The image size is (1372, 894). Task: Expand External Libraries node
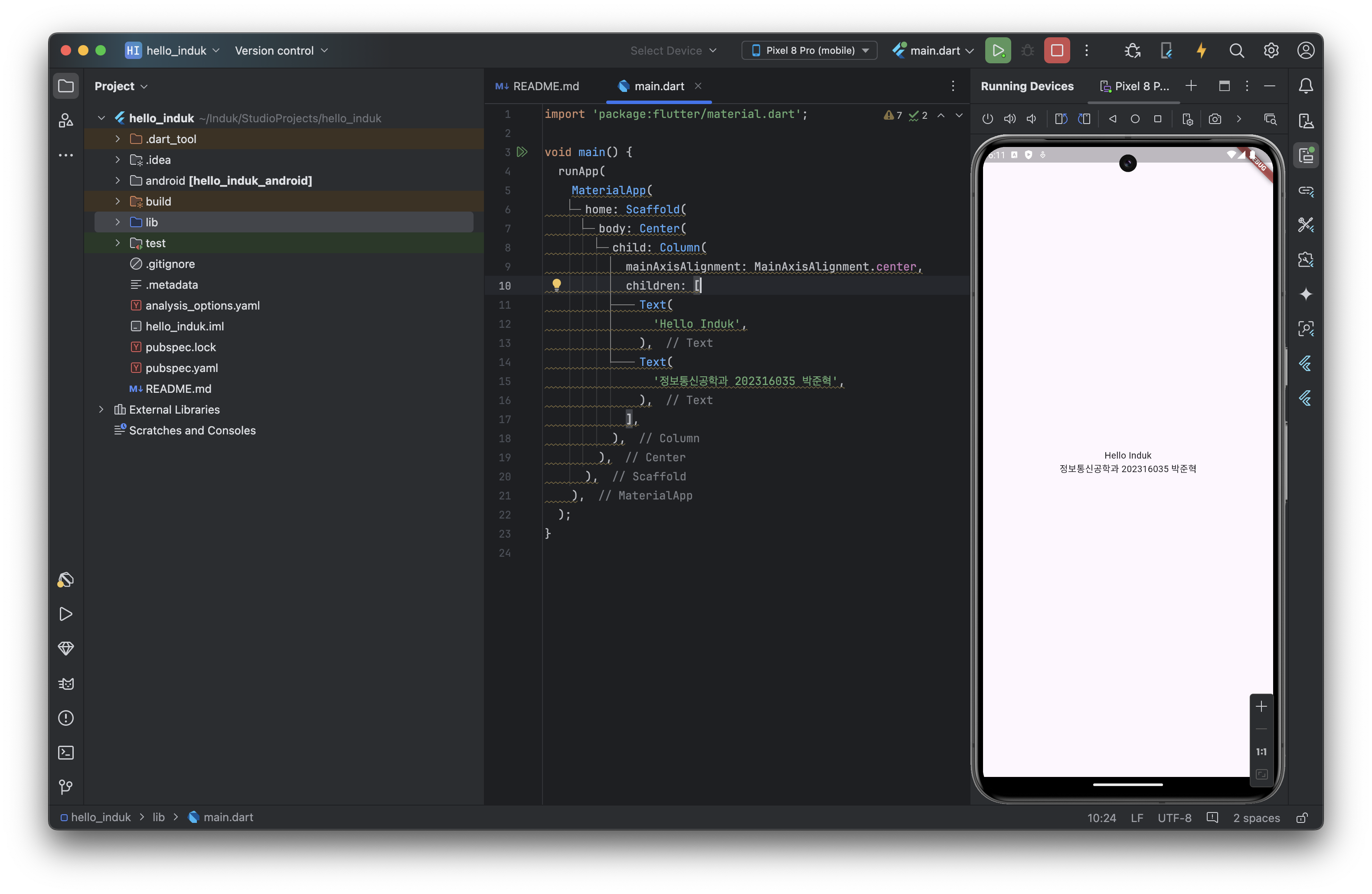101,409
